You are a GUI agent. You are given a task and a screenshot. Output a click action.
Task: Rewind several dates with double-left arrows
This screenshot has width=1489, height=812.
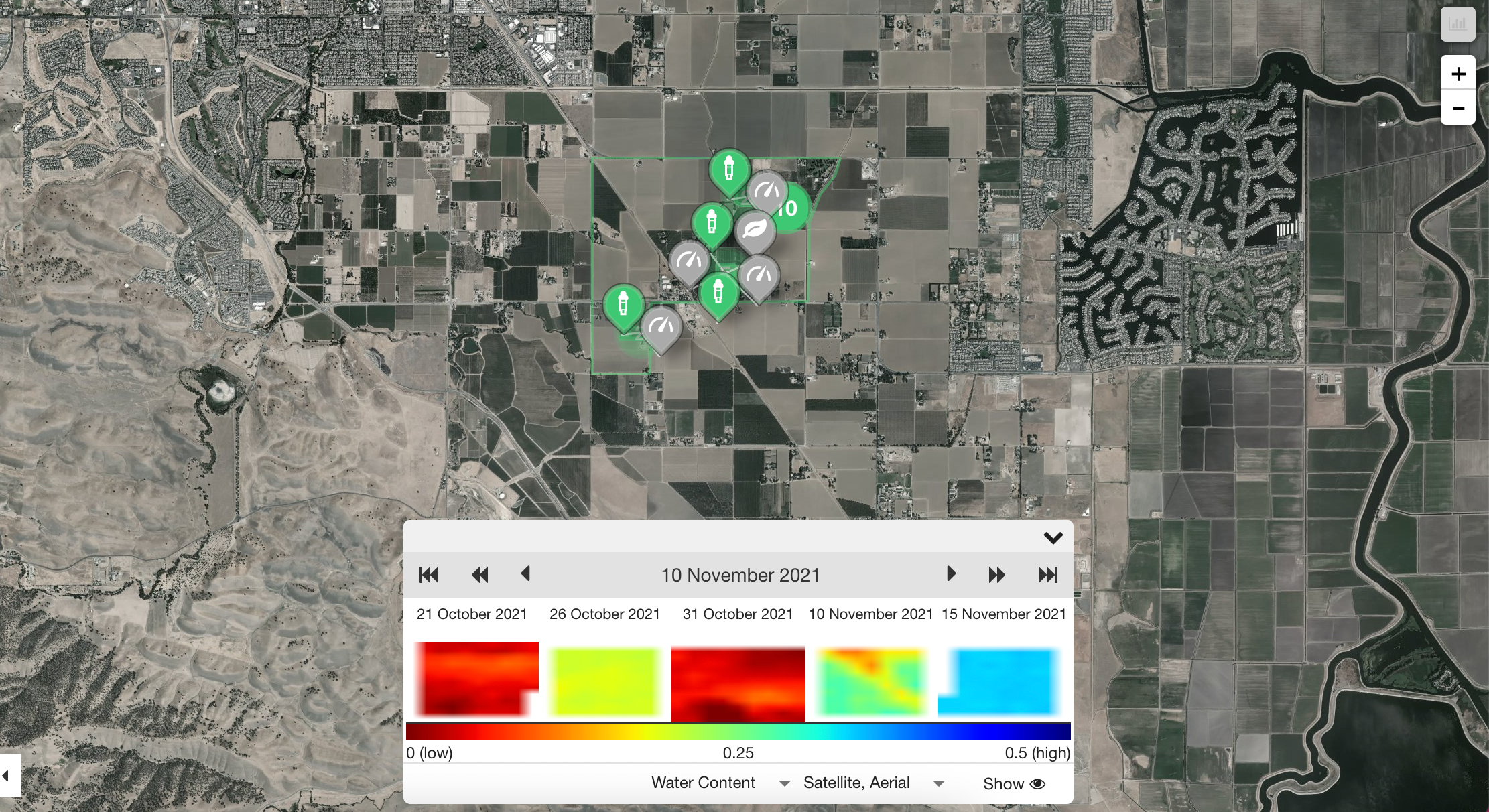click(480, 575)
